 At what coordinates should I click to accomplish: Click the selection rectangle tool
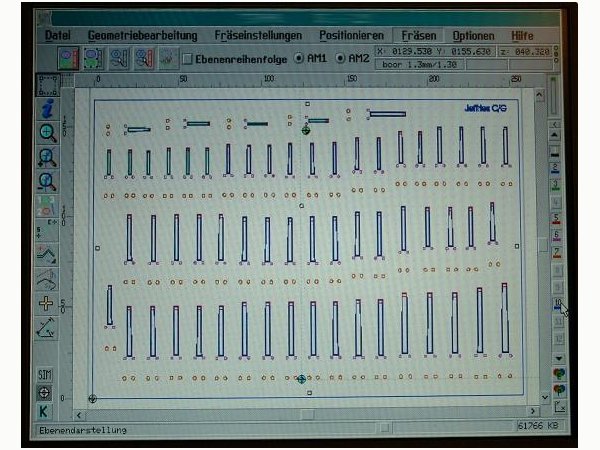pos(47,84)
